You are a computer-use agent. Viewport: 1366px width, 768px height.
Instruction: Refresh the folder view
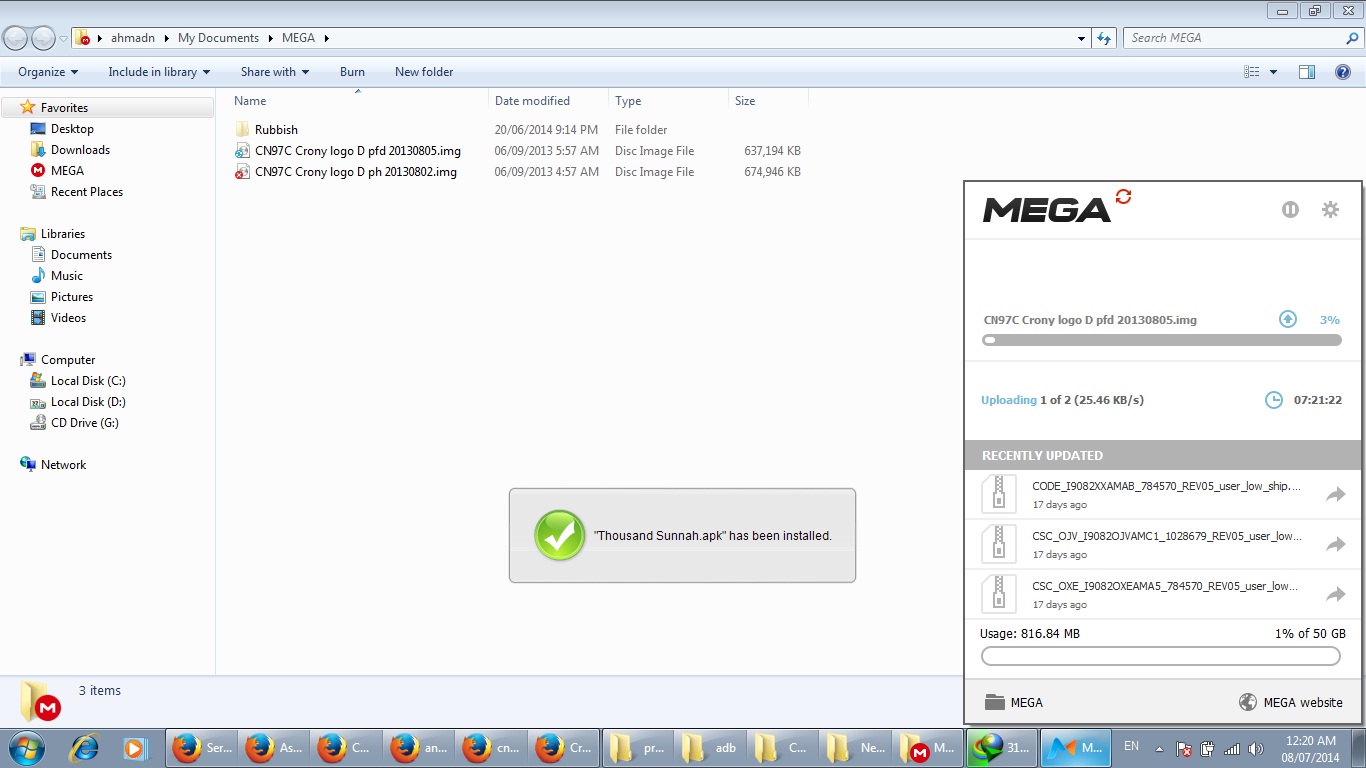point(1104,38)
